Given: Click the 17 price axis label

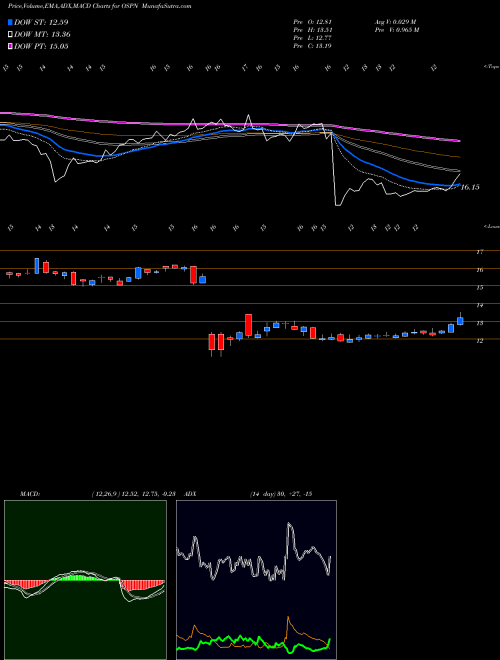Looking at the screenshot, I should click(479, 252).
